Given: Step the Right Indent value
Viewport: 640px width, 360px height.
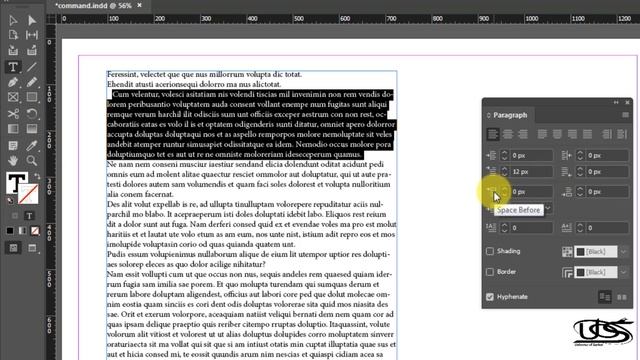Looking at the screenshot, I should (580, 156).
